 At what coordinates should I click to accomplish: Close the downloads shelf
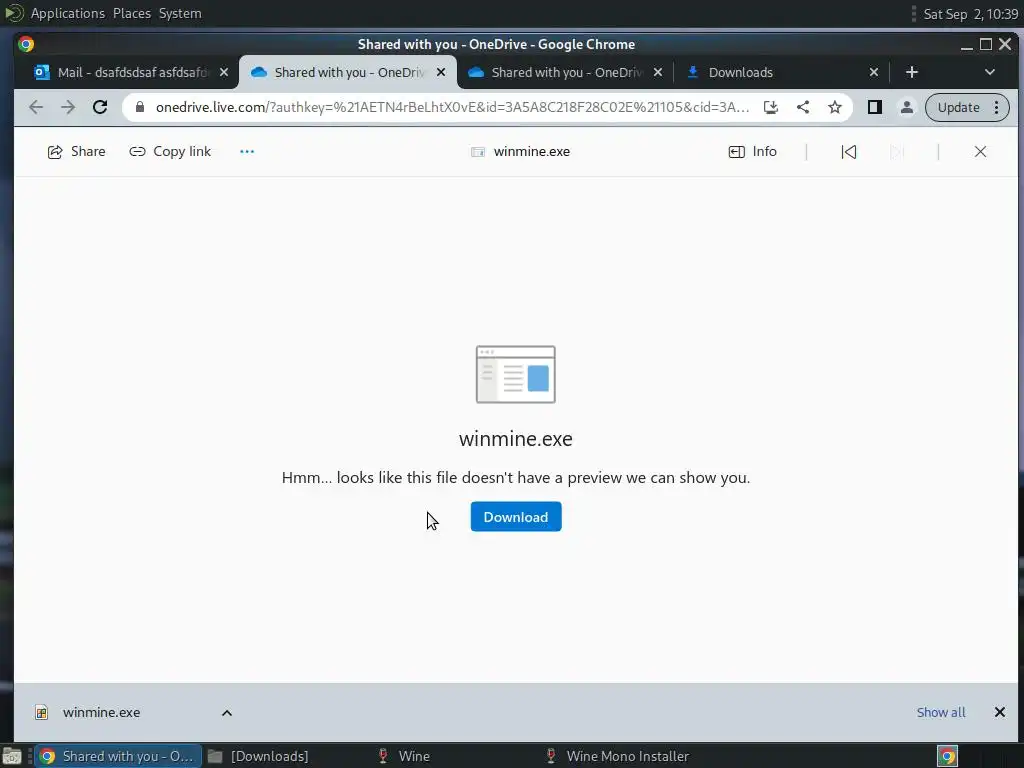click(x=999, y=712)
